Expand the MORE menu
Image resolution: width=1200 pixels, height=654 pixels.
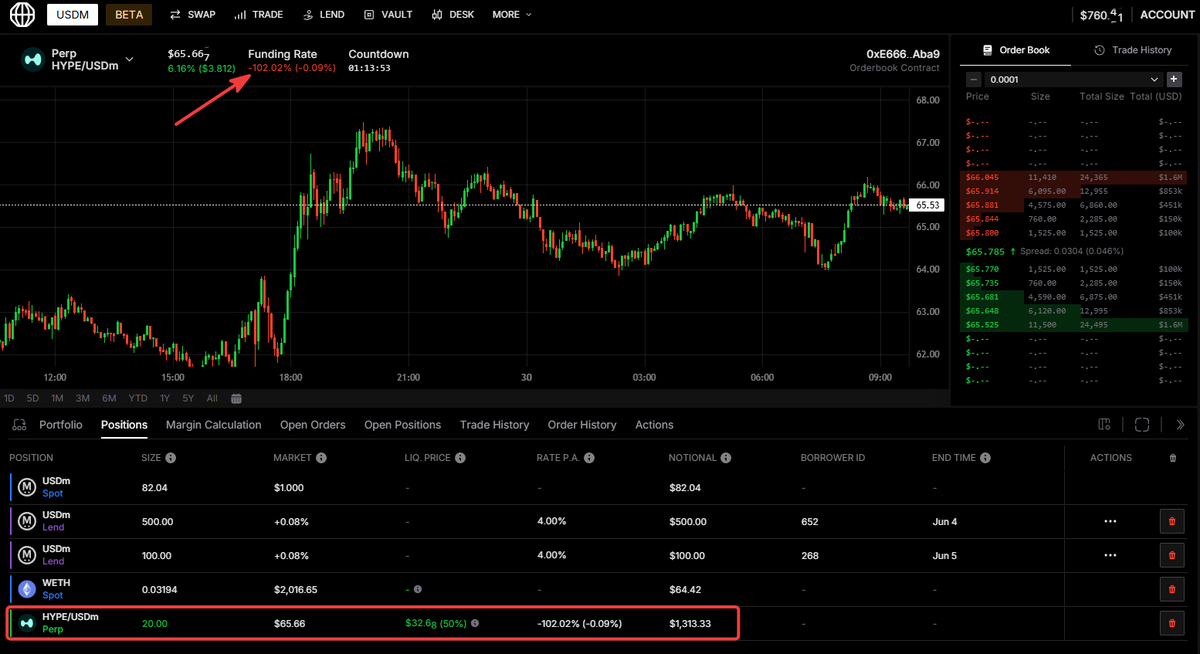pos(512,15)
